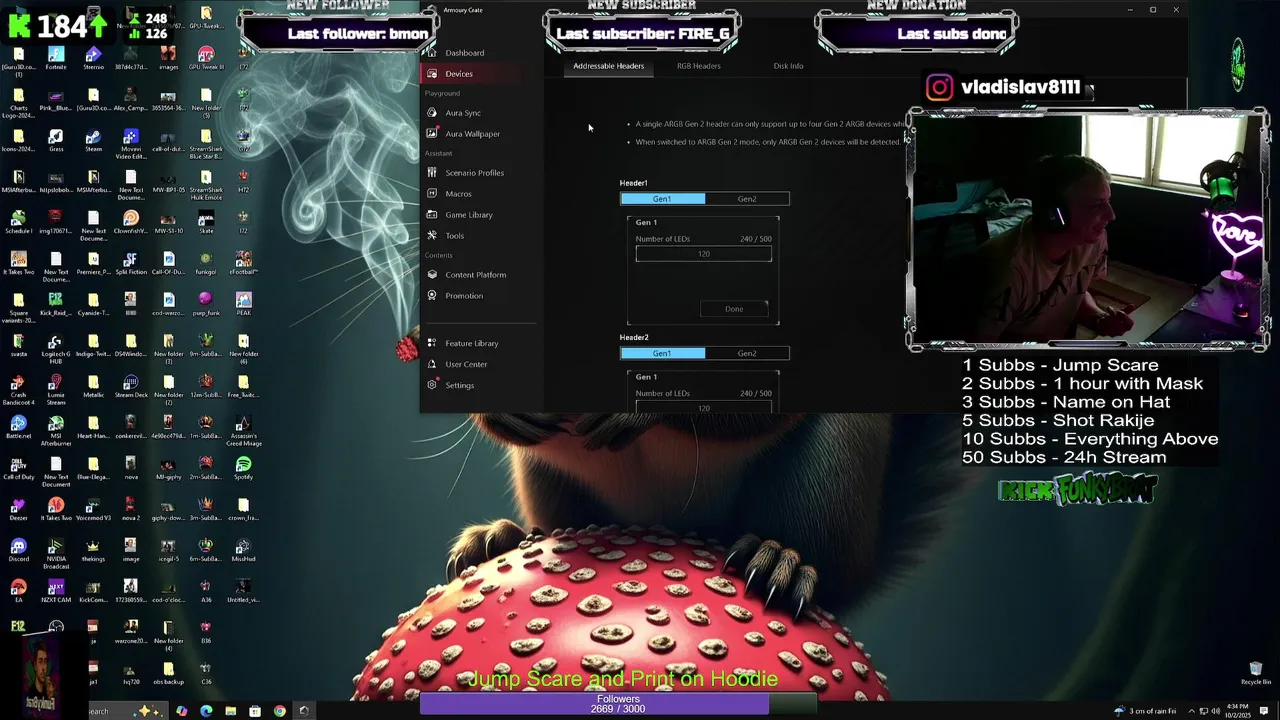Open Game Library

coord(468,215)
